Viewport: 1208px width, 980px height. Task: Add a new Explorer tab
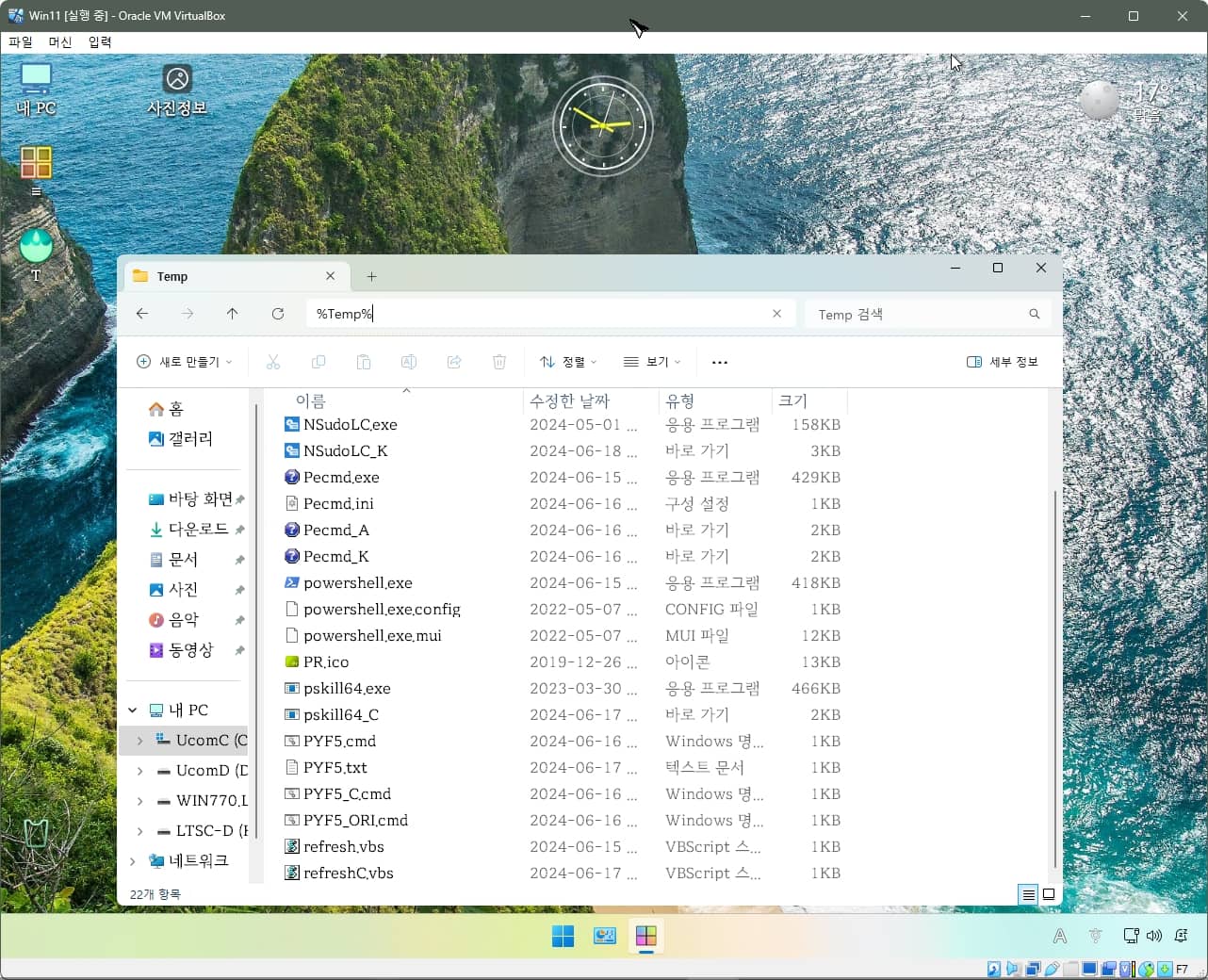click(x=371, y=276)
